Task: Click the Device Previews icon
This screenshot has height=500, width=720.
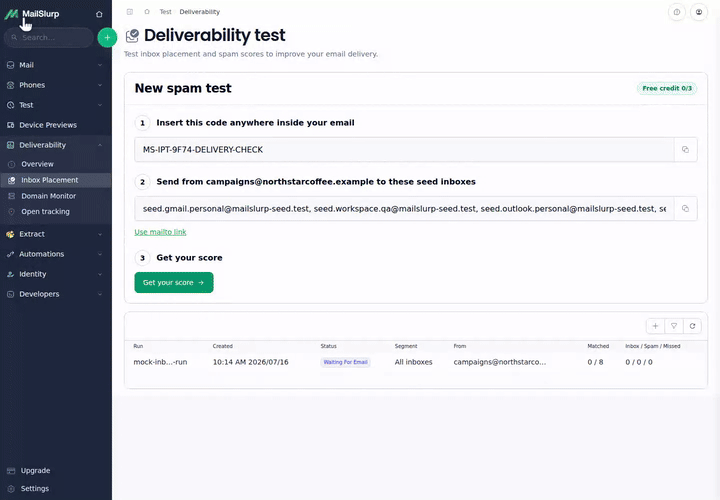Action: (11, 125)
